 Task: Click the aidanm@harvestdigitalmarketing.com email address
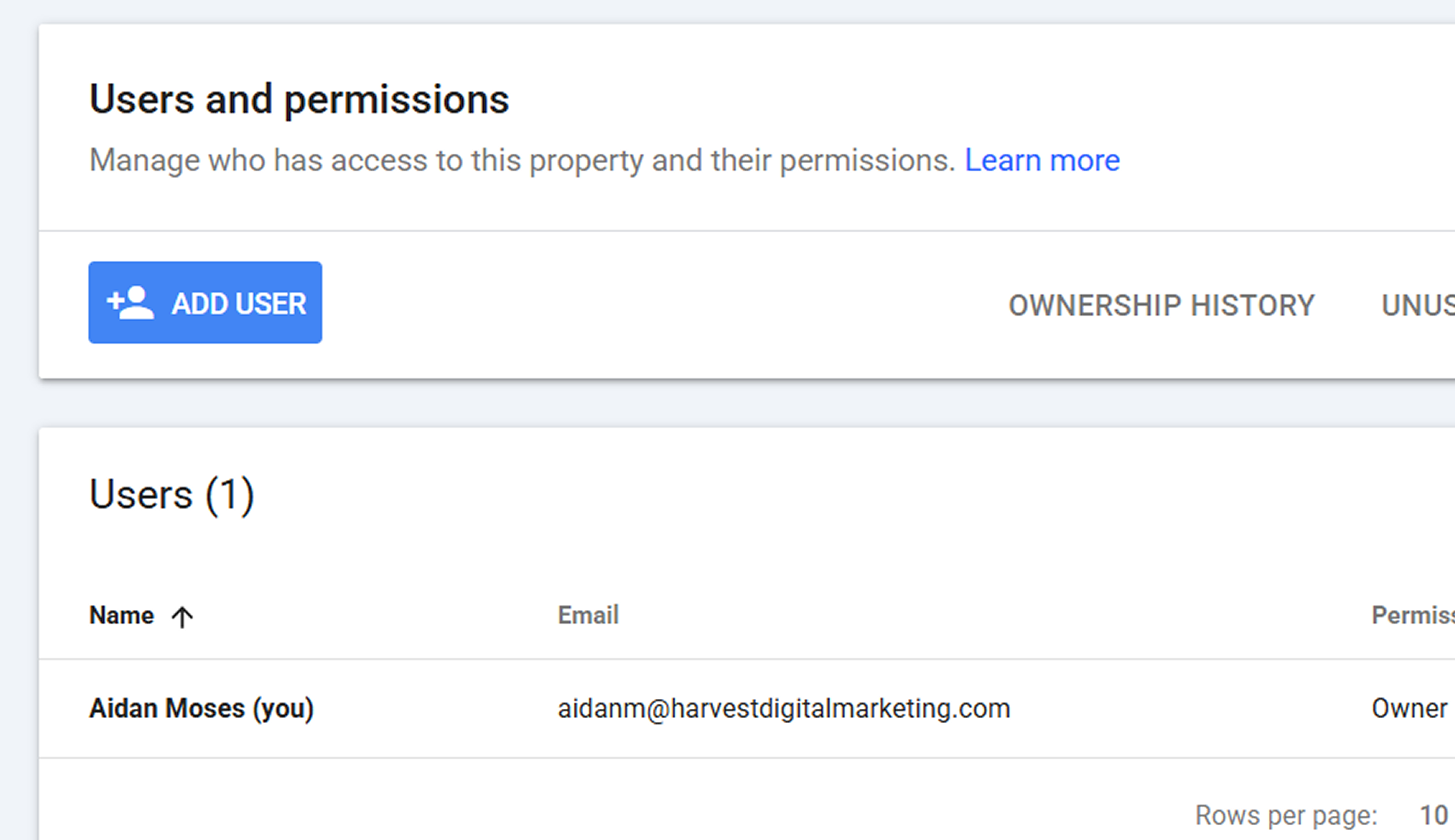(x=784, y=708)
